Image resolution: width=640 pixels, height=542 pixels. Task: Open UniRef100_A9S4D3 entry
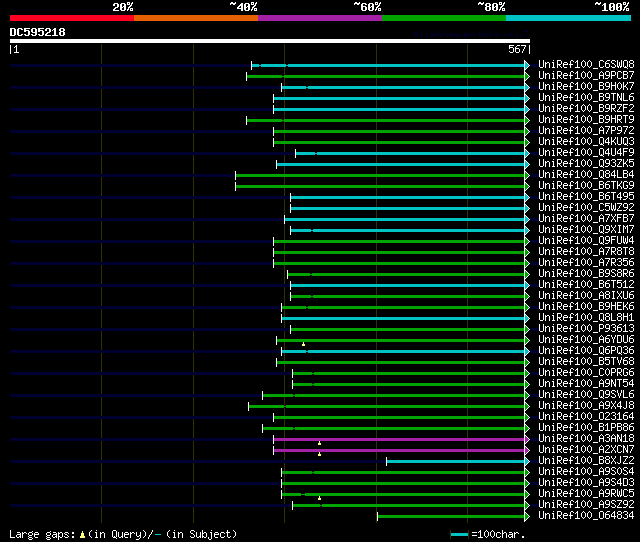click(x=586, y=483)
